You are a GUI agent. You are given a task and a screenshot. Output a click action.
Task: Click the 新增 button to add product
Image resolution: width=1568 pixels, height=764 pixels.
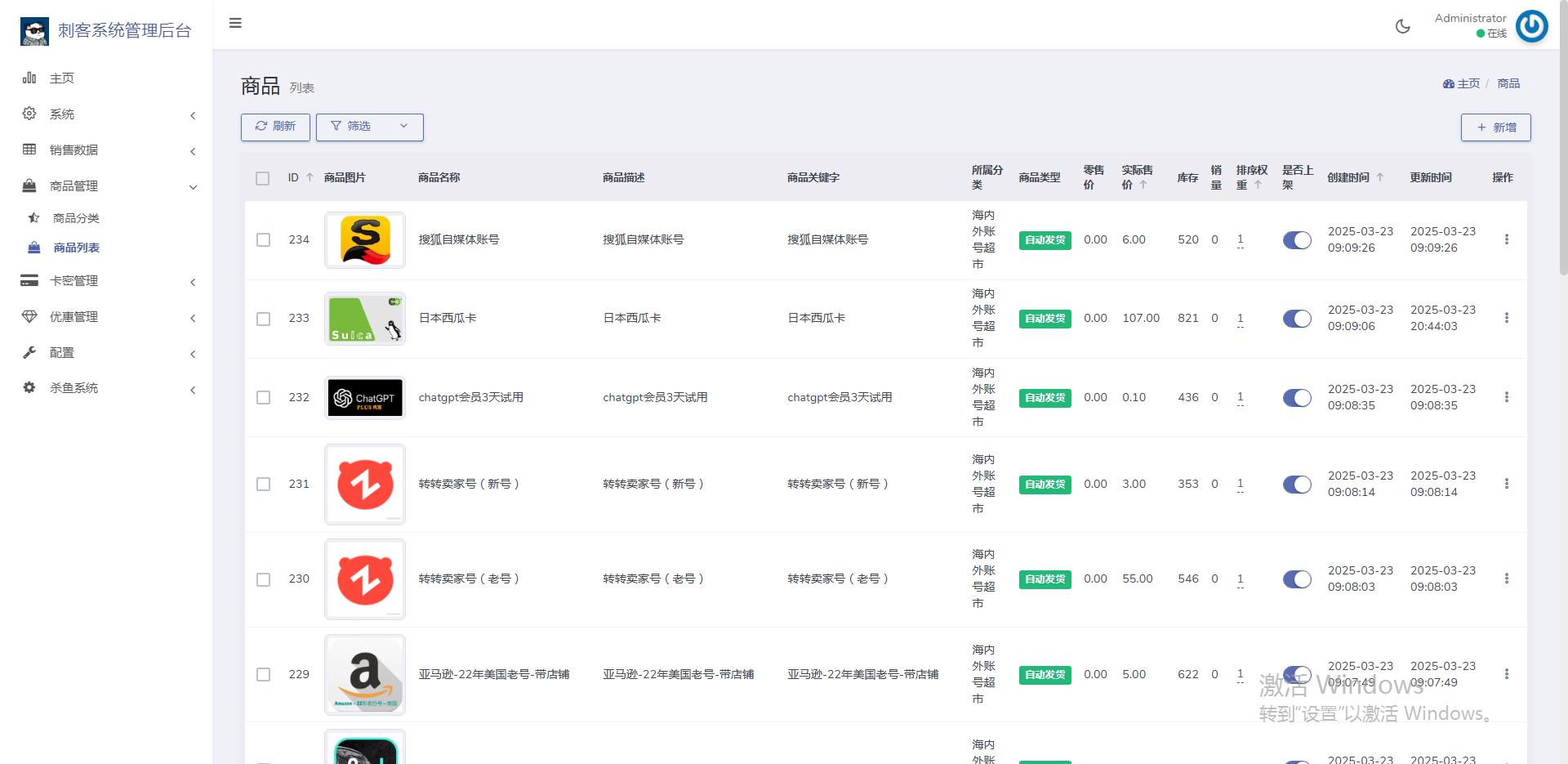pos(1495,127)
